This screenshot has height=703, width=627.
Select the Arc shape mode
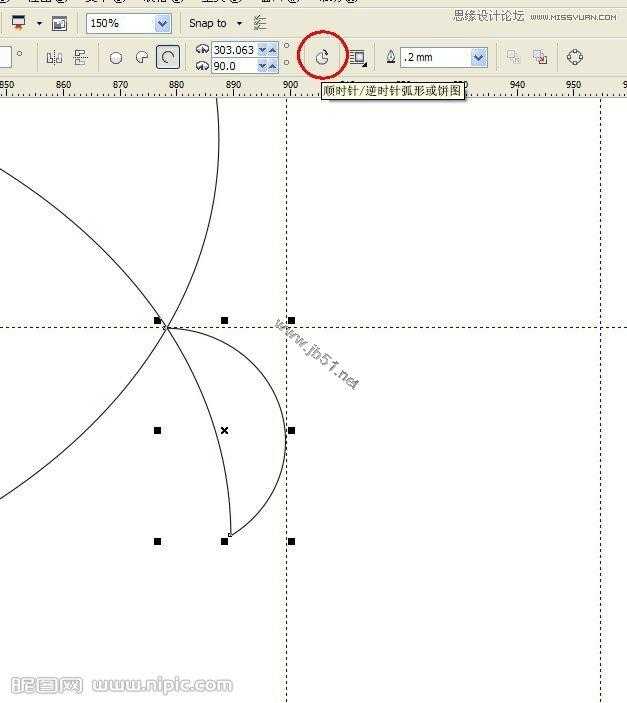pyautogui.click(x=168, y=57)
